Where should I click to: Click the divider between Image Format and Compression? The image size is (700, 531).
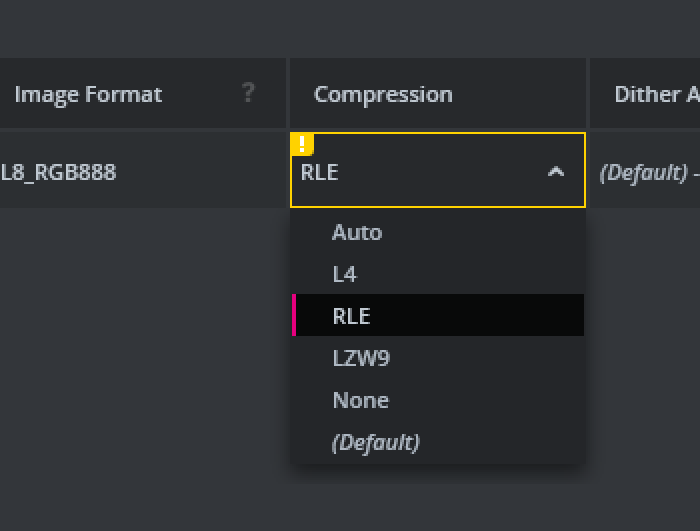(x=288, y=94)
